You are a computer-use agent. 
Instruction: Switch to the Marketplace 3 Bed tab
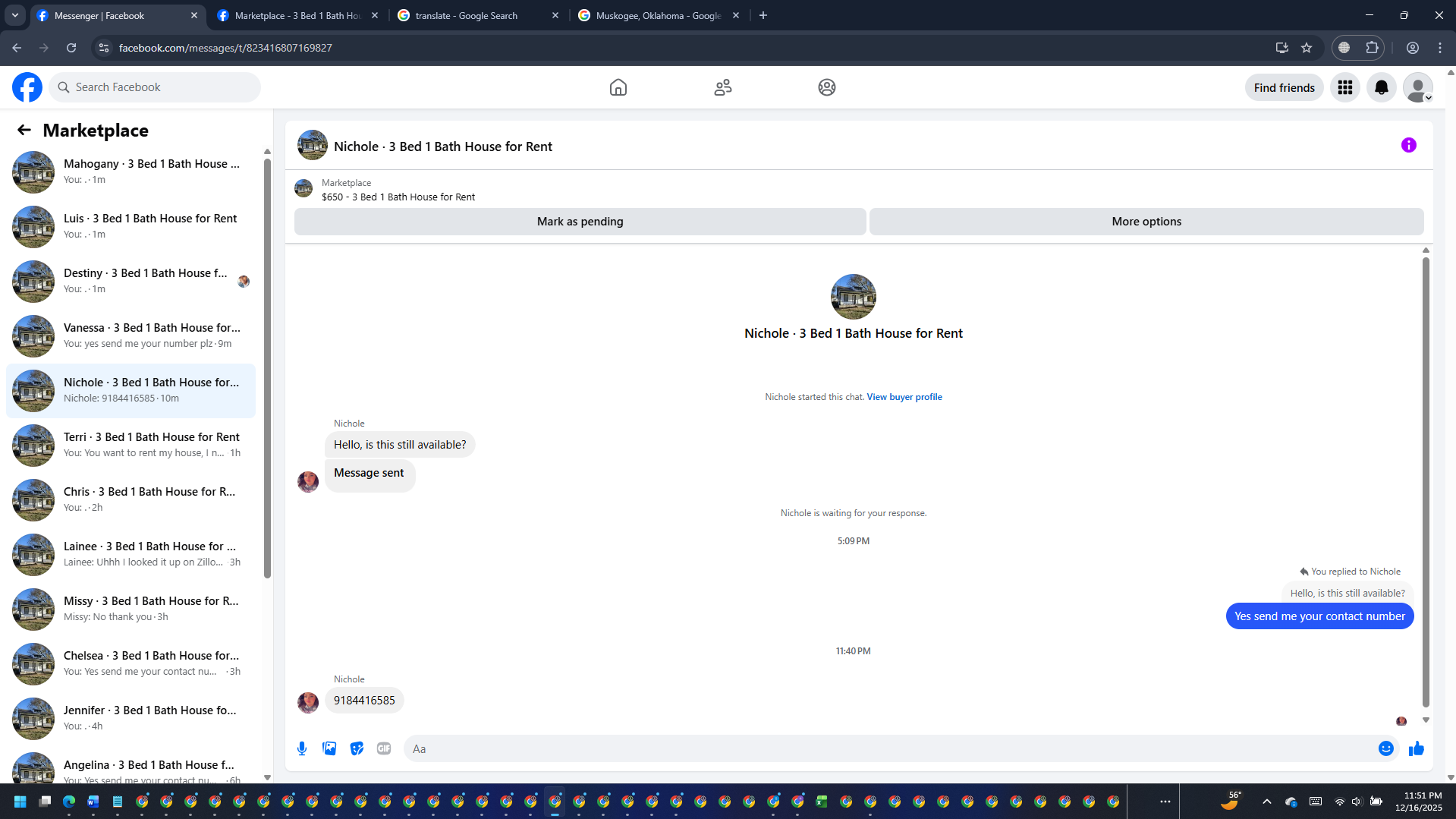(297, 15)
